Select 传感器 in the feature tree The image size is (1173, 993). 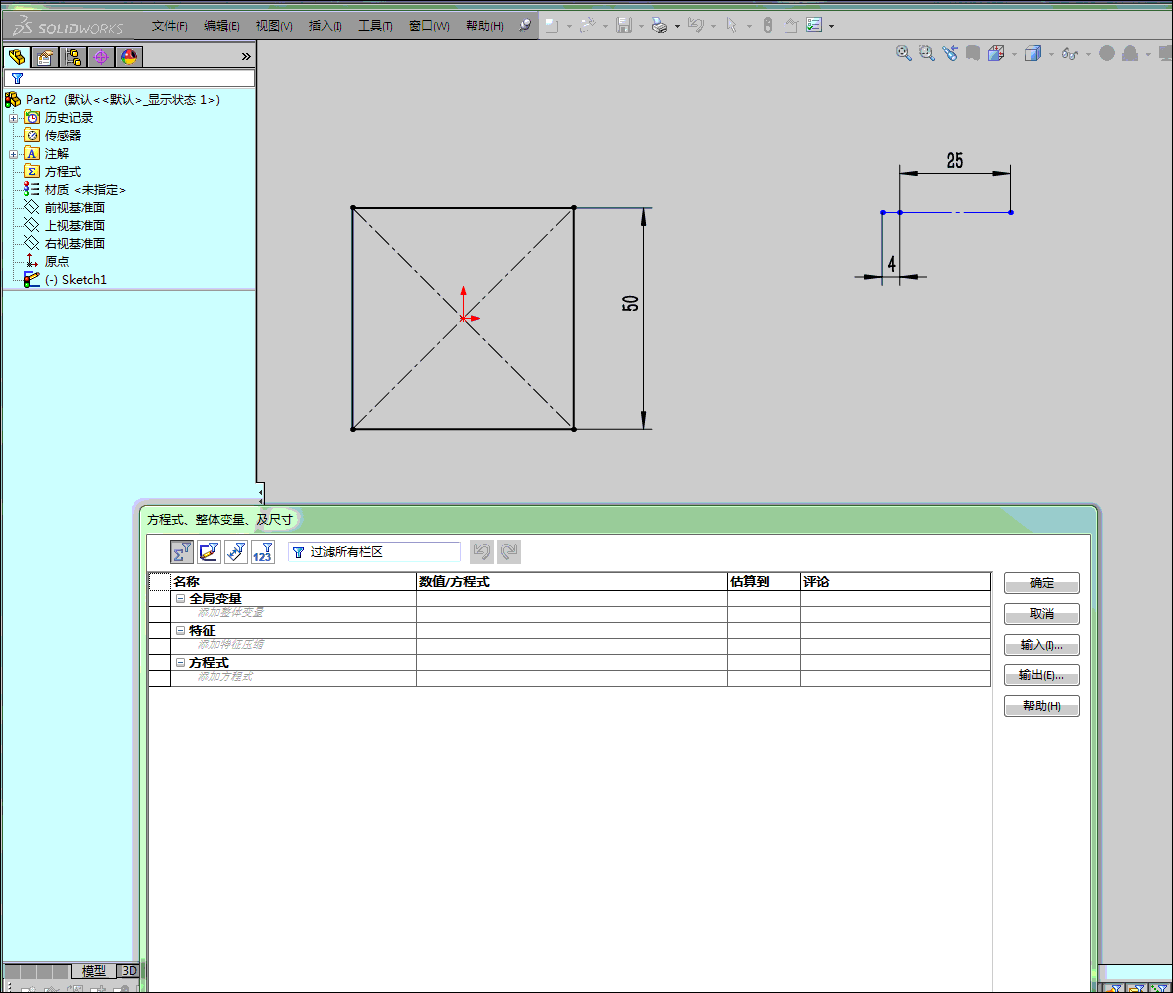pyautogui.click(x=53, y=135)
